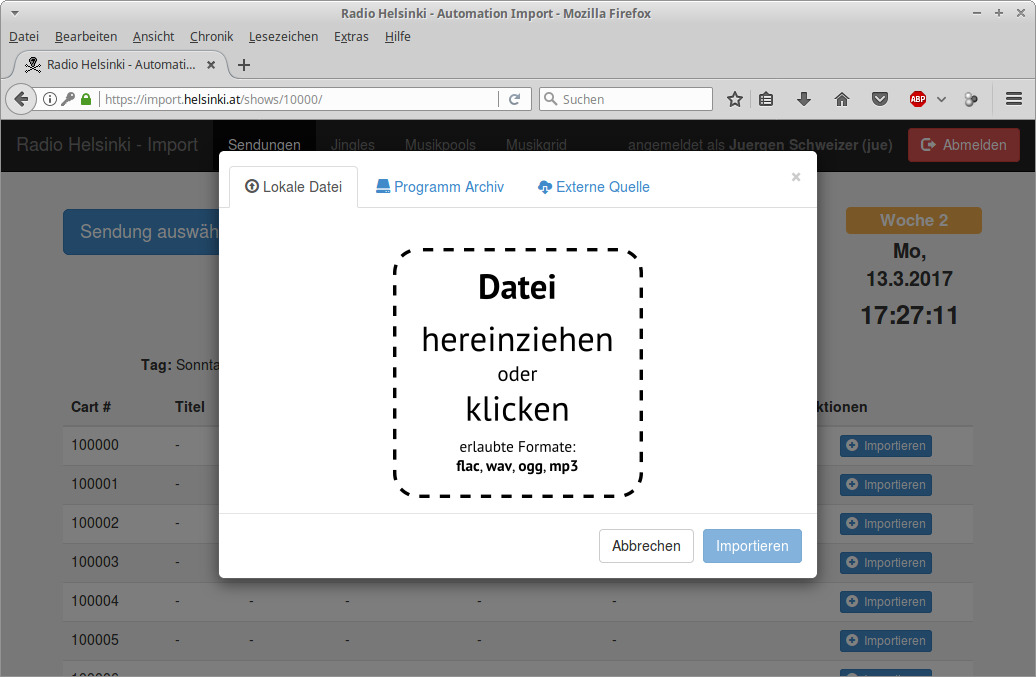Expand the Adblock Plus dropdown arrow
The image size is (1036, 677).
point(941,99)
